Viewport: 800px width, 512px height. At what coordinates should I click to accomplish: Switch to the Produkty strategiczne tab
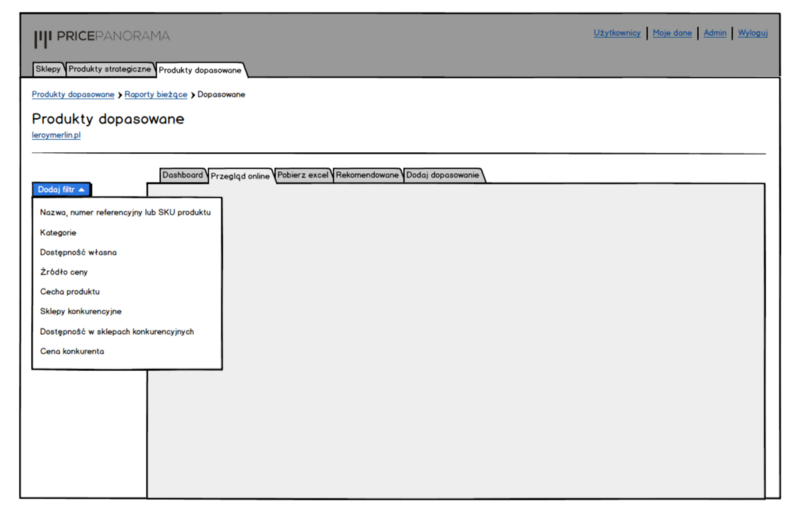point(110,69)
